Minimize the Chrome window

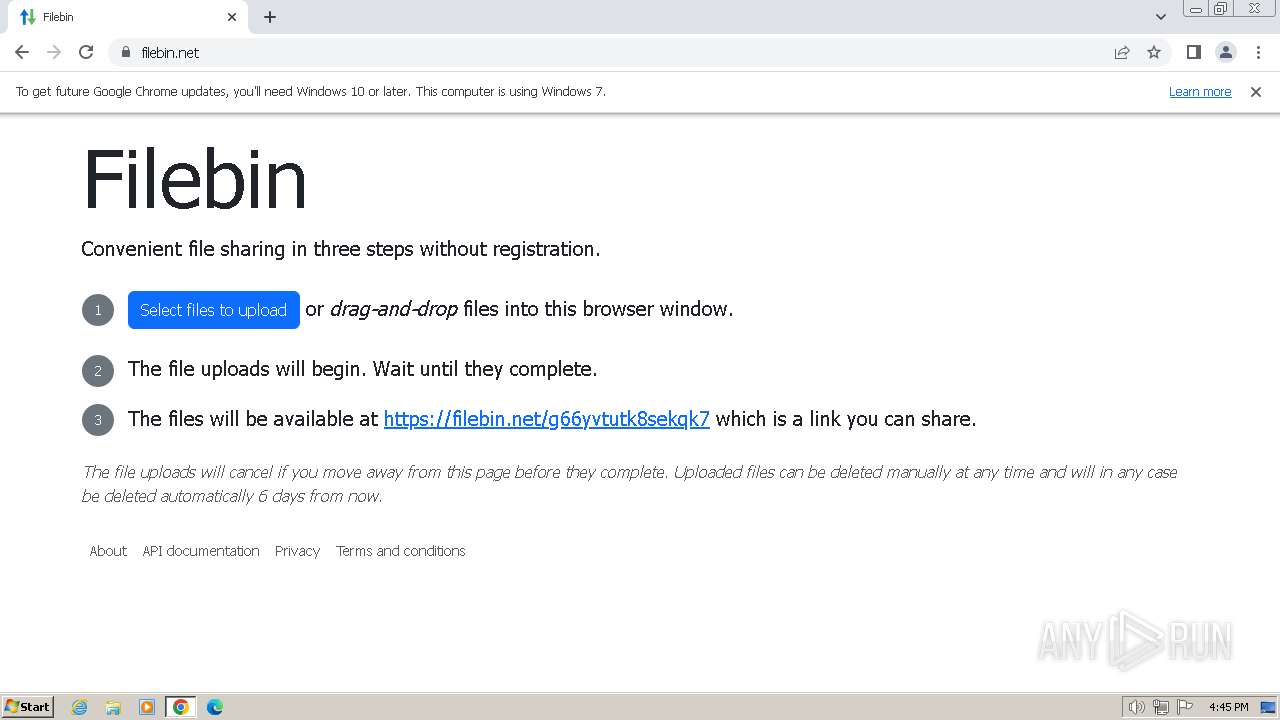(x=1196, y=9)
